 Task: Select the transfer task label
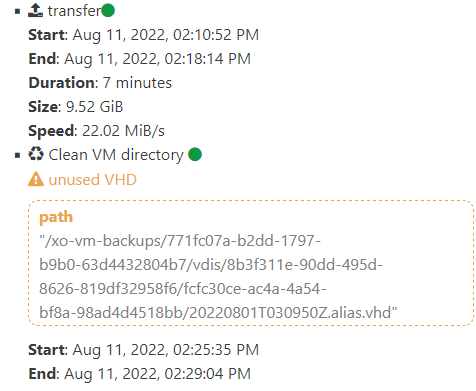(74, 11)
